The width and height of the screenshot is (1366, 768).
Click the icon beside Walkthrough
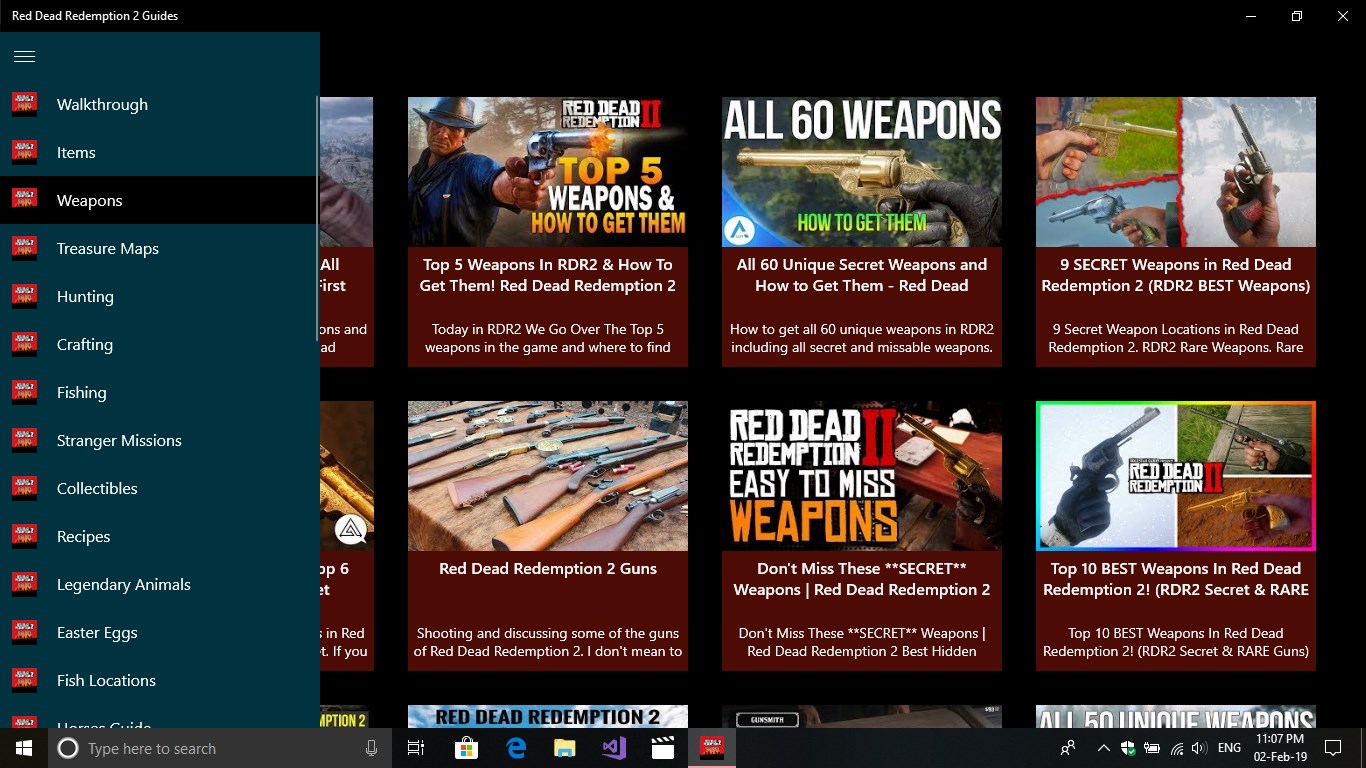(x=24, y=104)
